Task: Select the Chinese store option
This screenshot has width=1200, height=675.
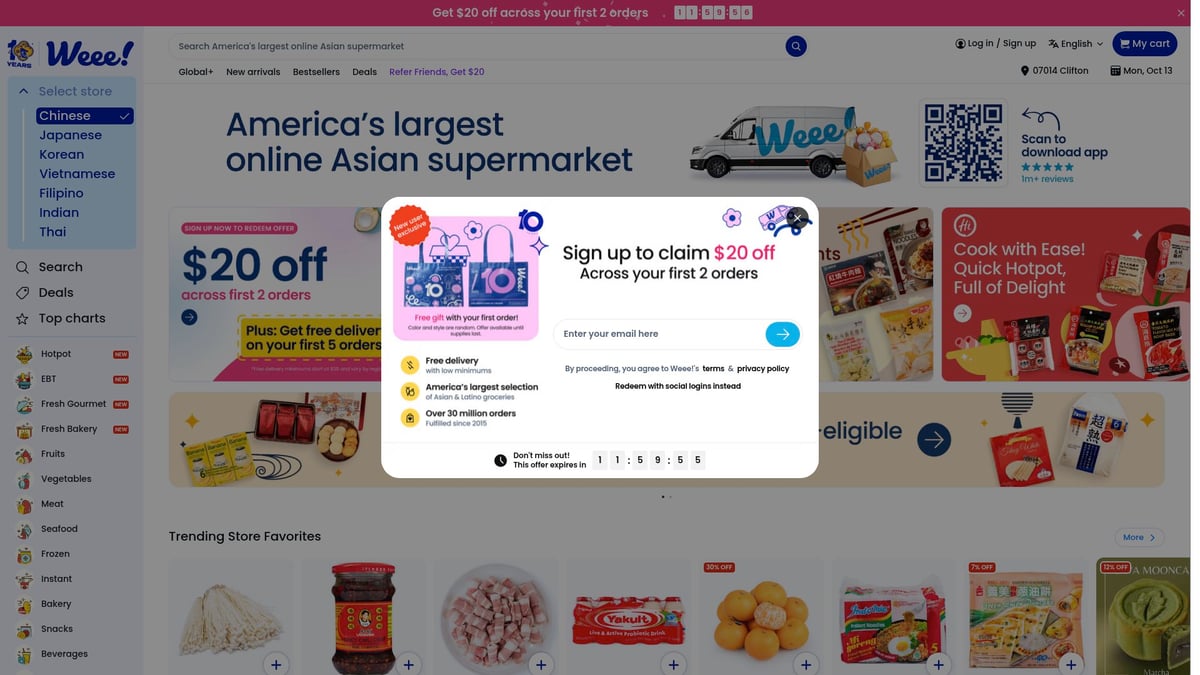Action: pyautogui.click(x=85, y=116)
